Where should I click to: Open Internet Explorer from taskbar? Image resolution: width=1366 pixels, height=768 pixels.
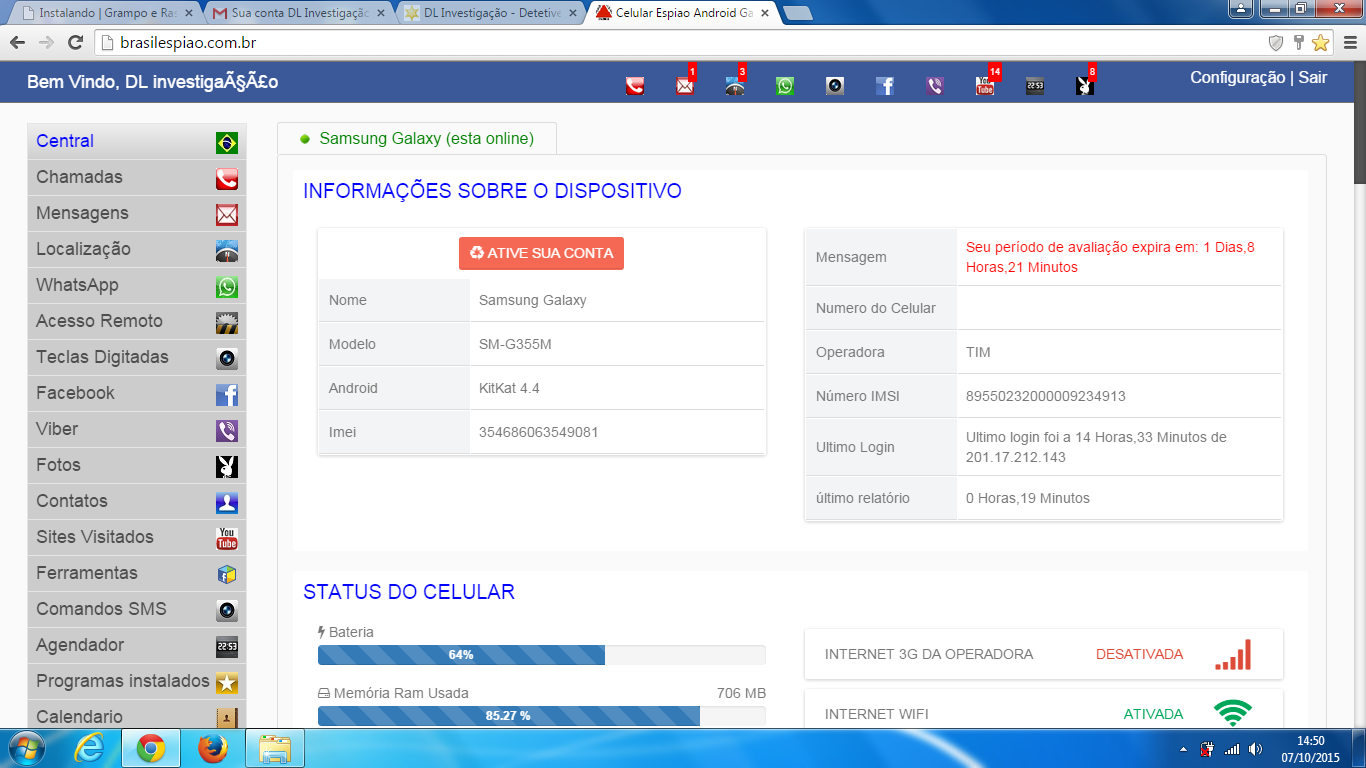click(89, 748)
